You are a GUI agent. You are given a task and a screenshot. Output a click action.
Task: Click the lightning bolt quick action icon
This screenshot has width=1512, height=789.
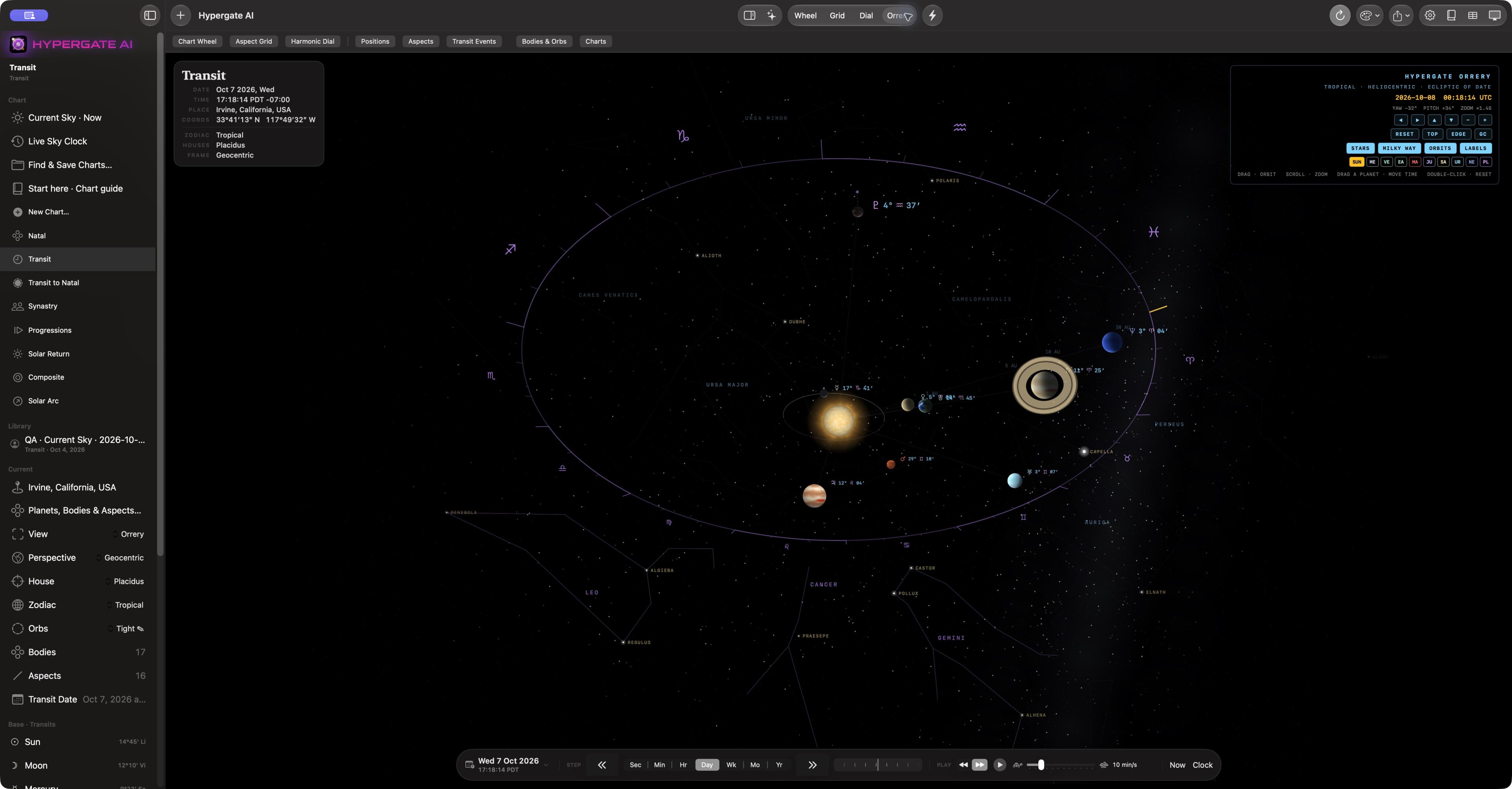pos(932,15)
